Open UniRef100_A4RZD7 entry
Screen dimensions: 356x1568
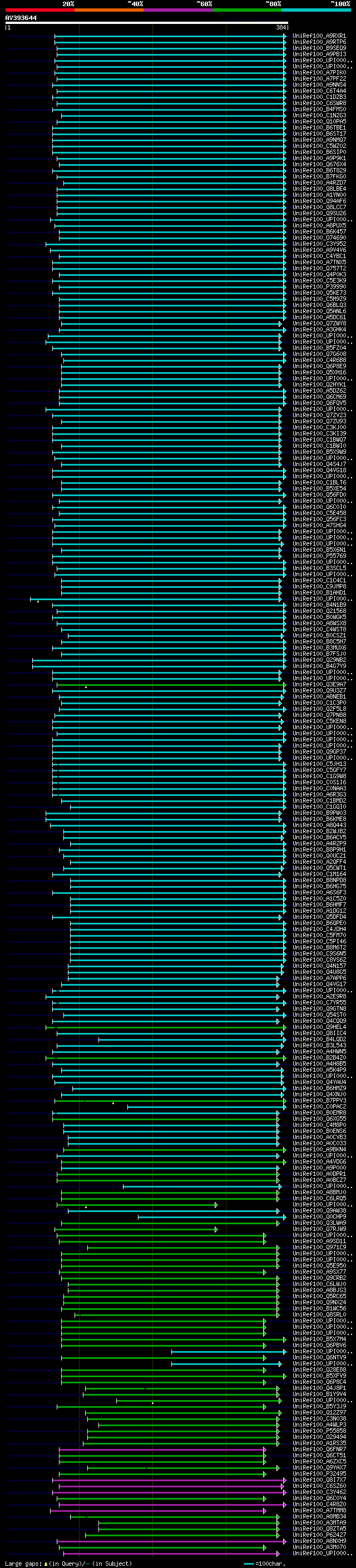click(319, 182)
